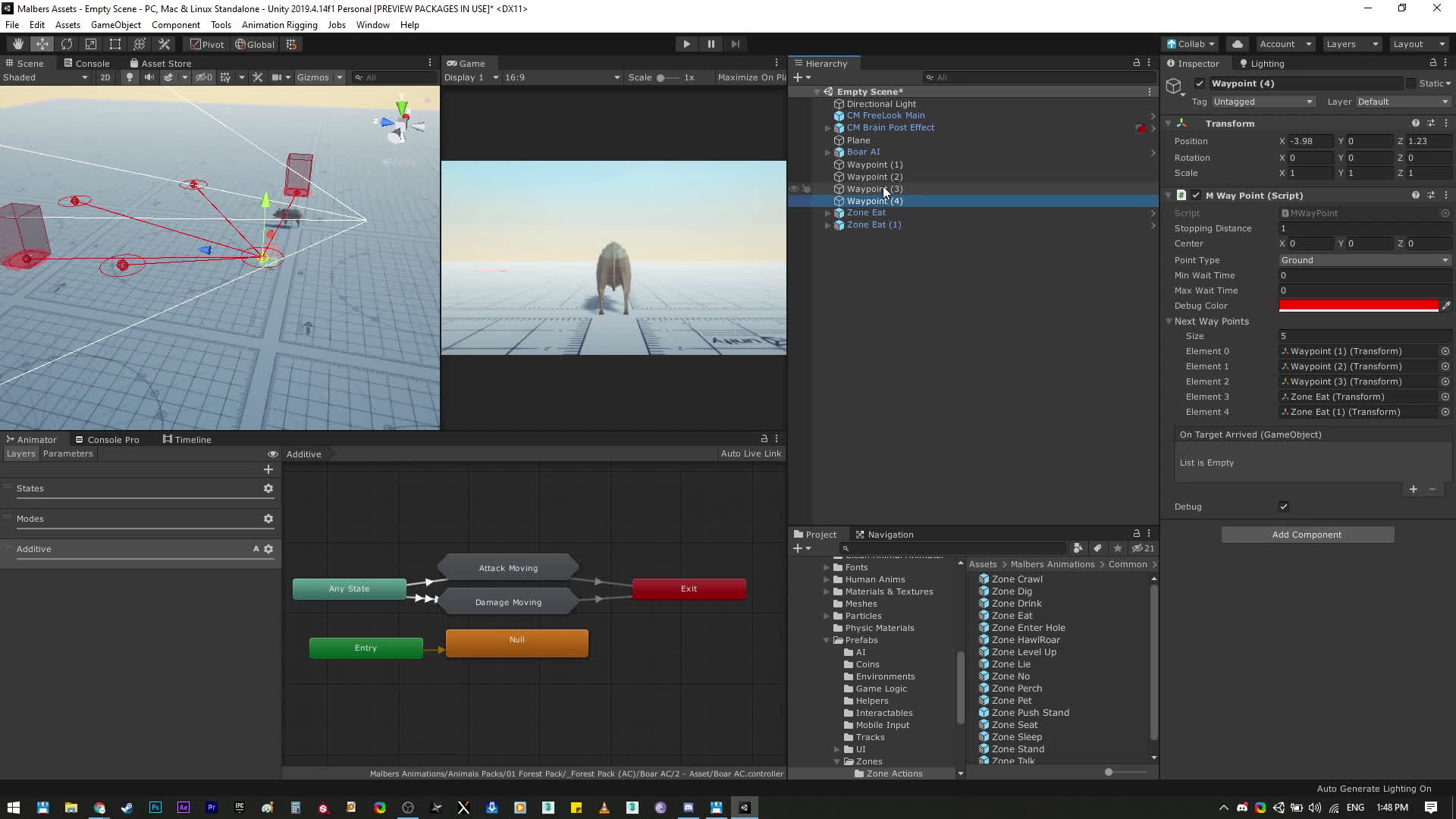
Task: Click the red Debug Color swatch
Action: point(1358,306)
